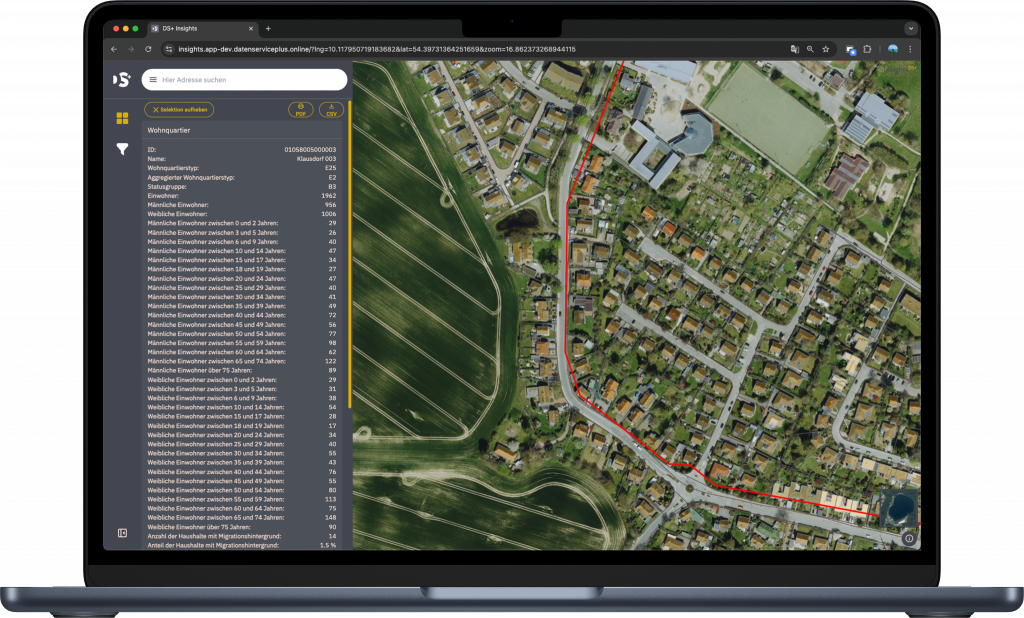Click the 'Hier Adresse suchen' search field
The image size is (1024, 618).
pyautogui.click(x=250, y=80)
